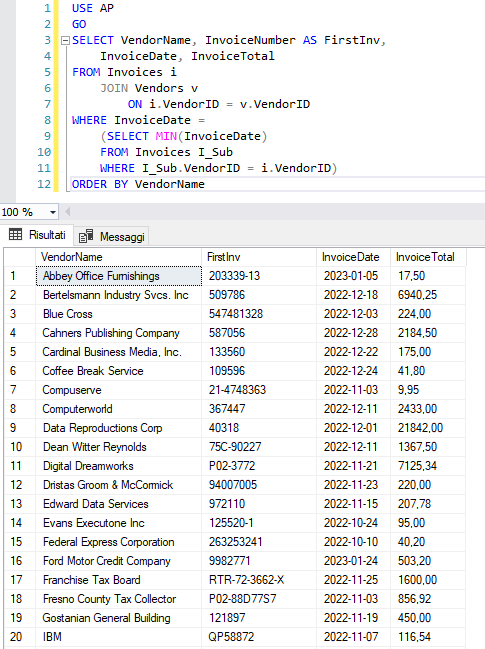The width and height of the screenshot is (485, 649).
Task: Select the Data Reproductions Corp cell
Action: (x=119, y=428)
